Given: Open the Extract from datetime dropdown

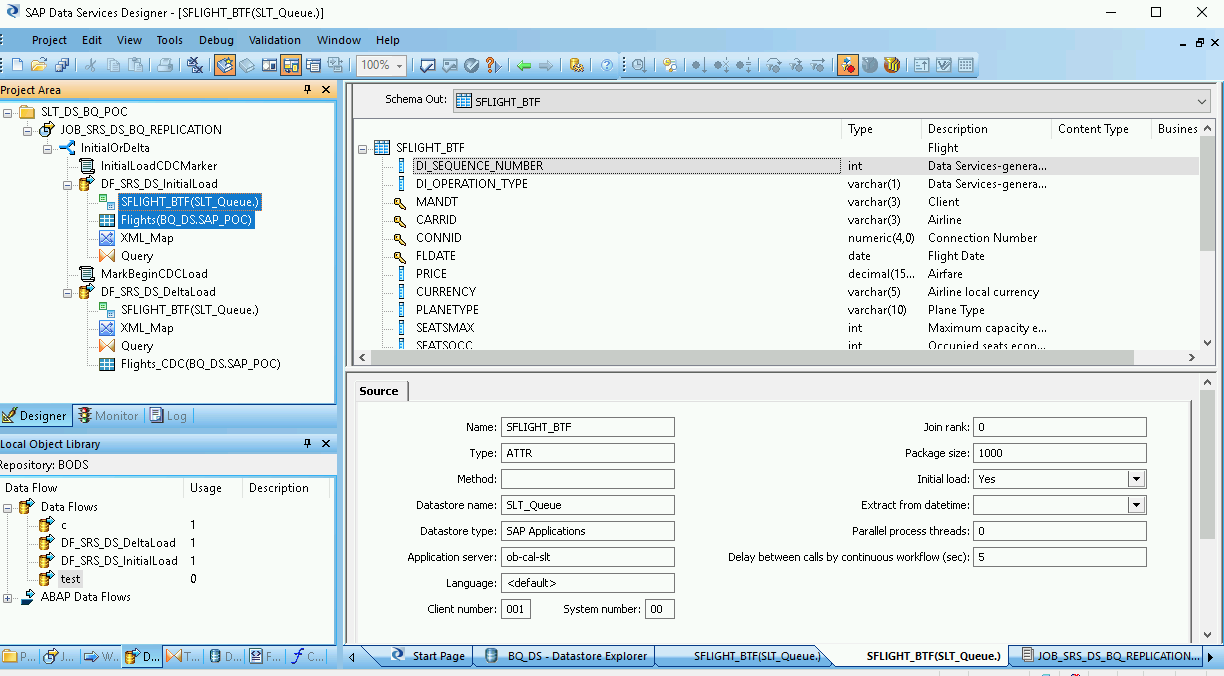Looking at the screenshot, I should [x=1136, y=505].
